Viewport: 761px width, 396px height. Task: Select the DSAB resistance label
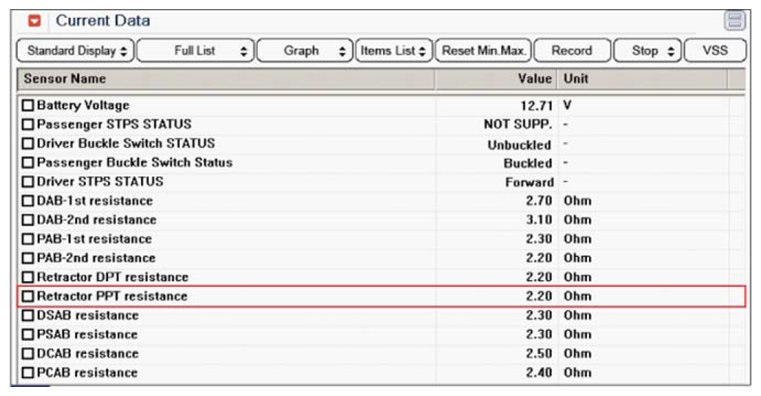[88, 315]
